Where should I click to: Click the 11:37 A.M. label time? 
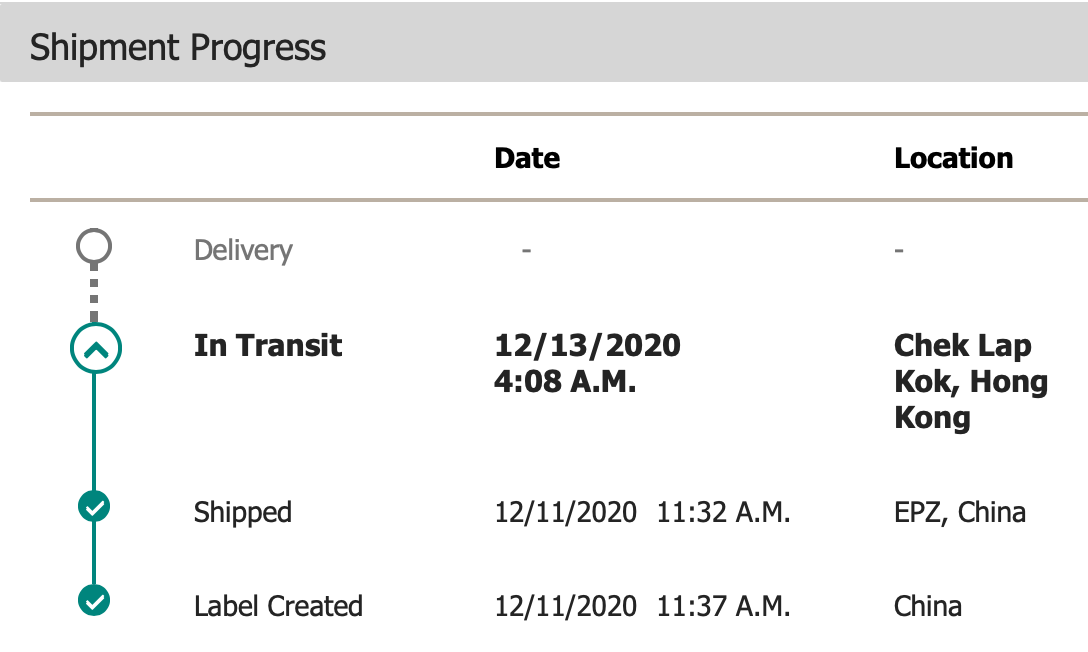point(723,606)
